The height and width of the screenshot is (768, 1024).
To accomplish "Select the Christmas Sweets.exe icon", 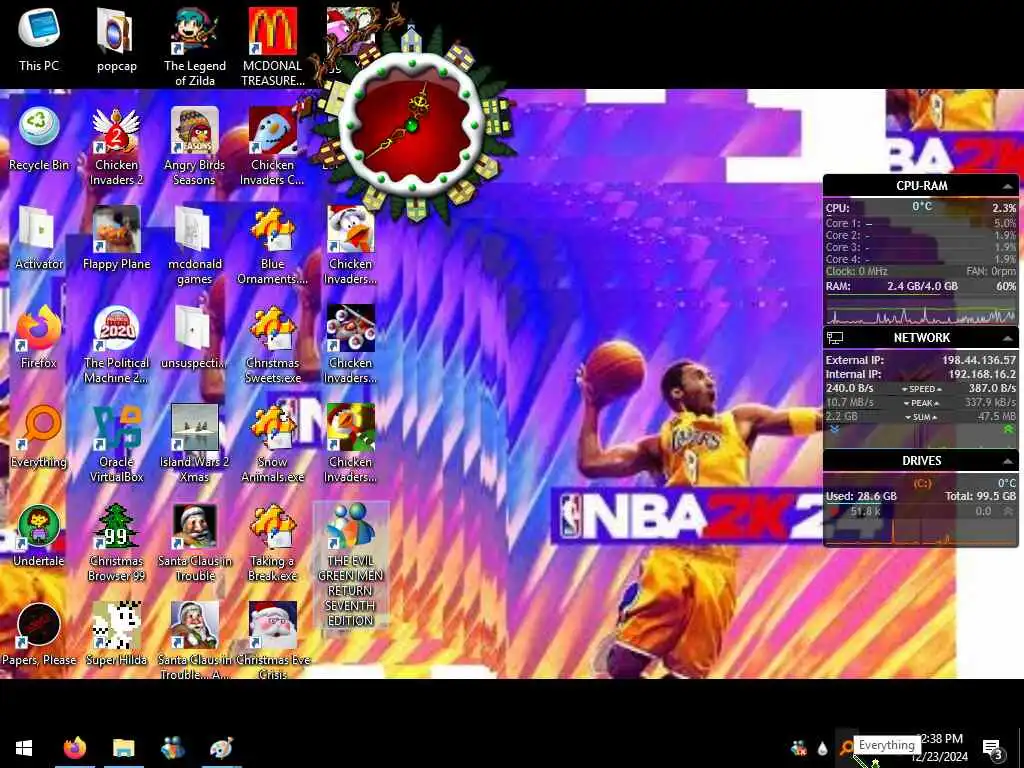I will 273,344.
